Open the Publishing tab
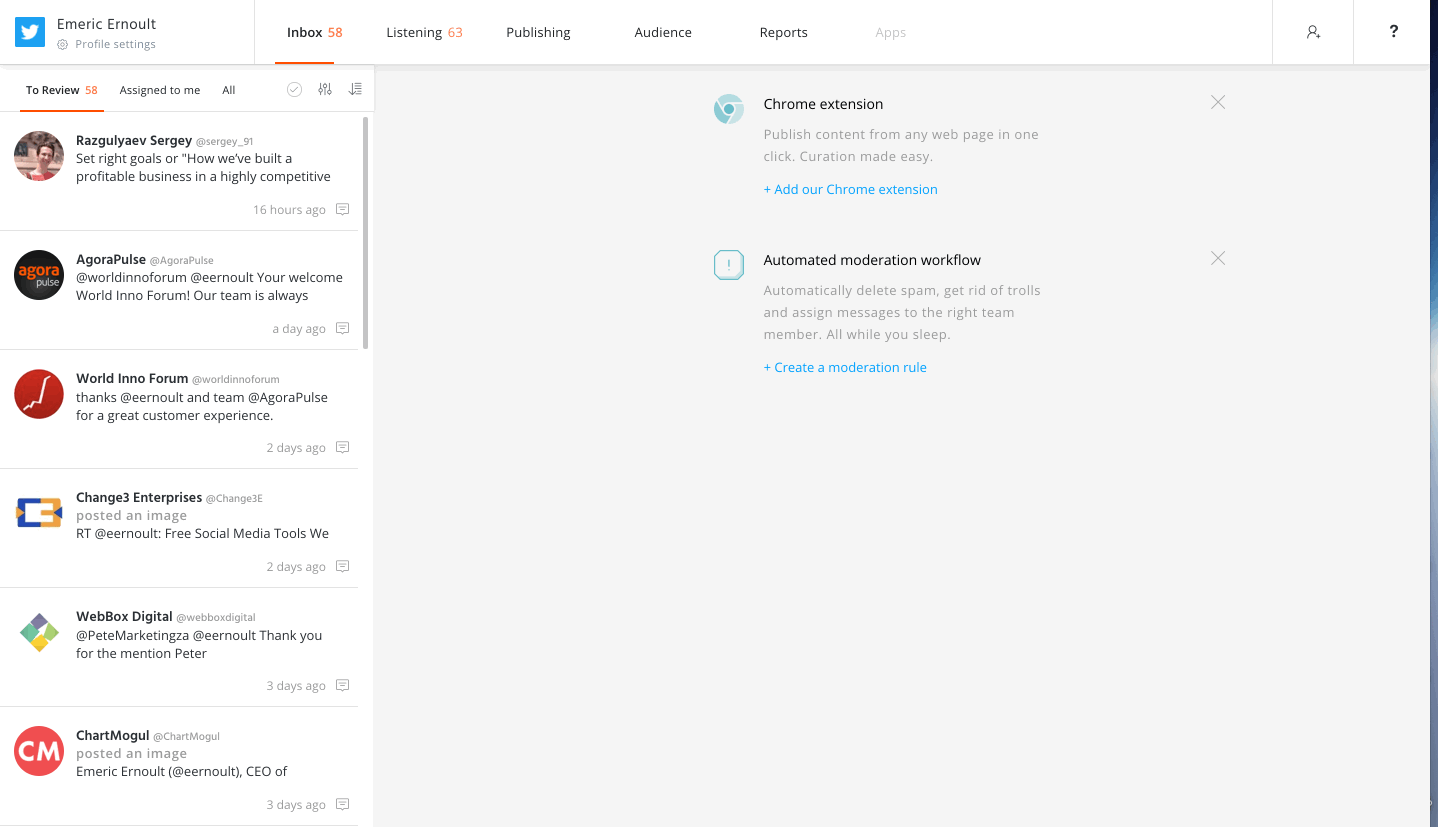This screenshot has height=827, width=1438. click(x=538, y=33)
